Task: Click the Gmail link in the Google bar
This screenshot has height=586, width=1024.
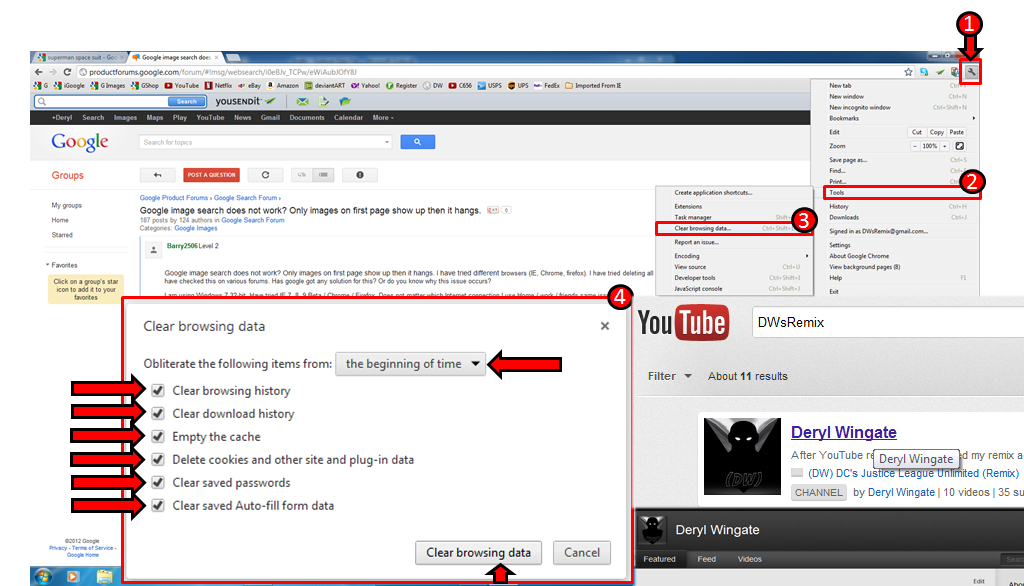Action: point(270,118)
